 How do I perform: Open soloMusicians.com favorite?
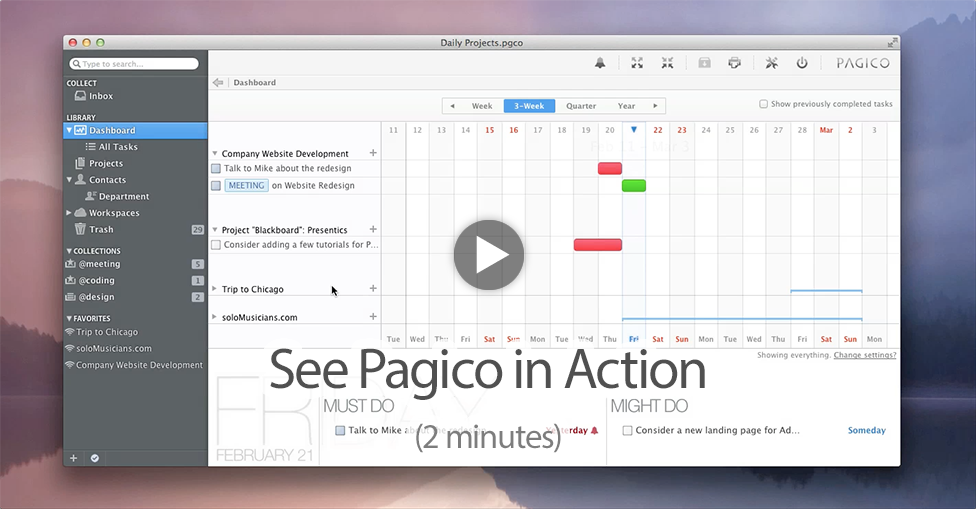click(x=114, y=348)
